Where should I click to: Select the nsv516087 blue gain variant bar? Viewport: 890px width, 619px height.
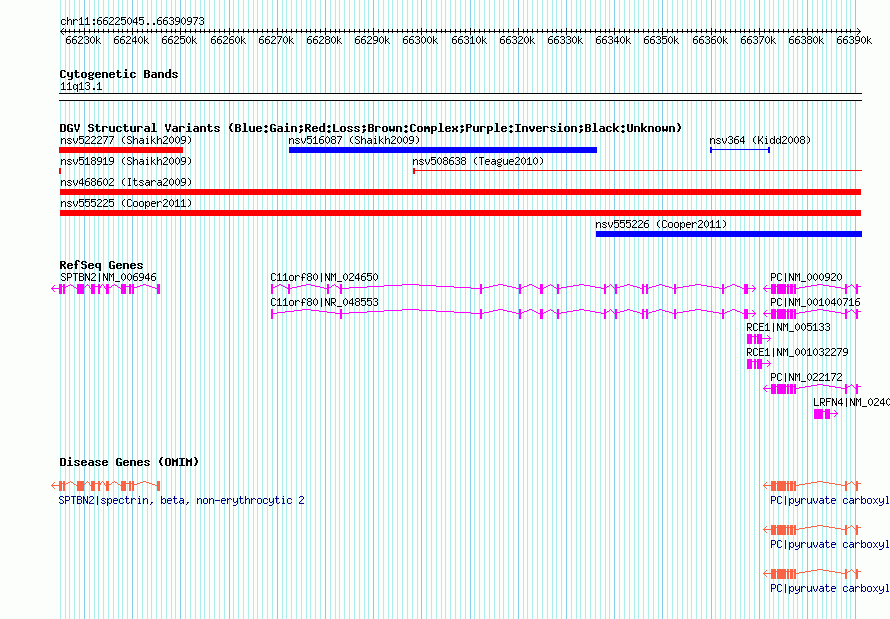pos(443,150)
